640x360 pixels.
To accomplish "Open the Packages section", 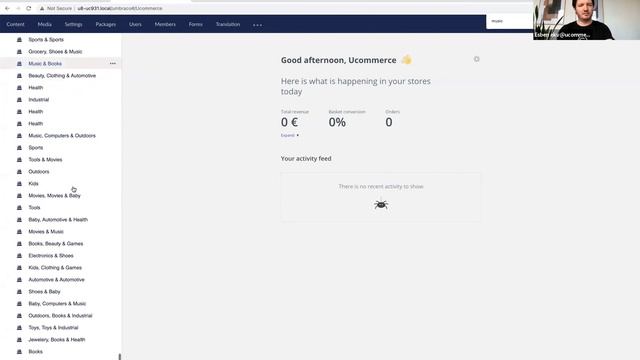I will tap(106, 24).
